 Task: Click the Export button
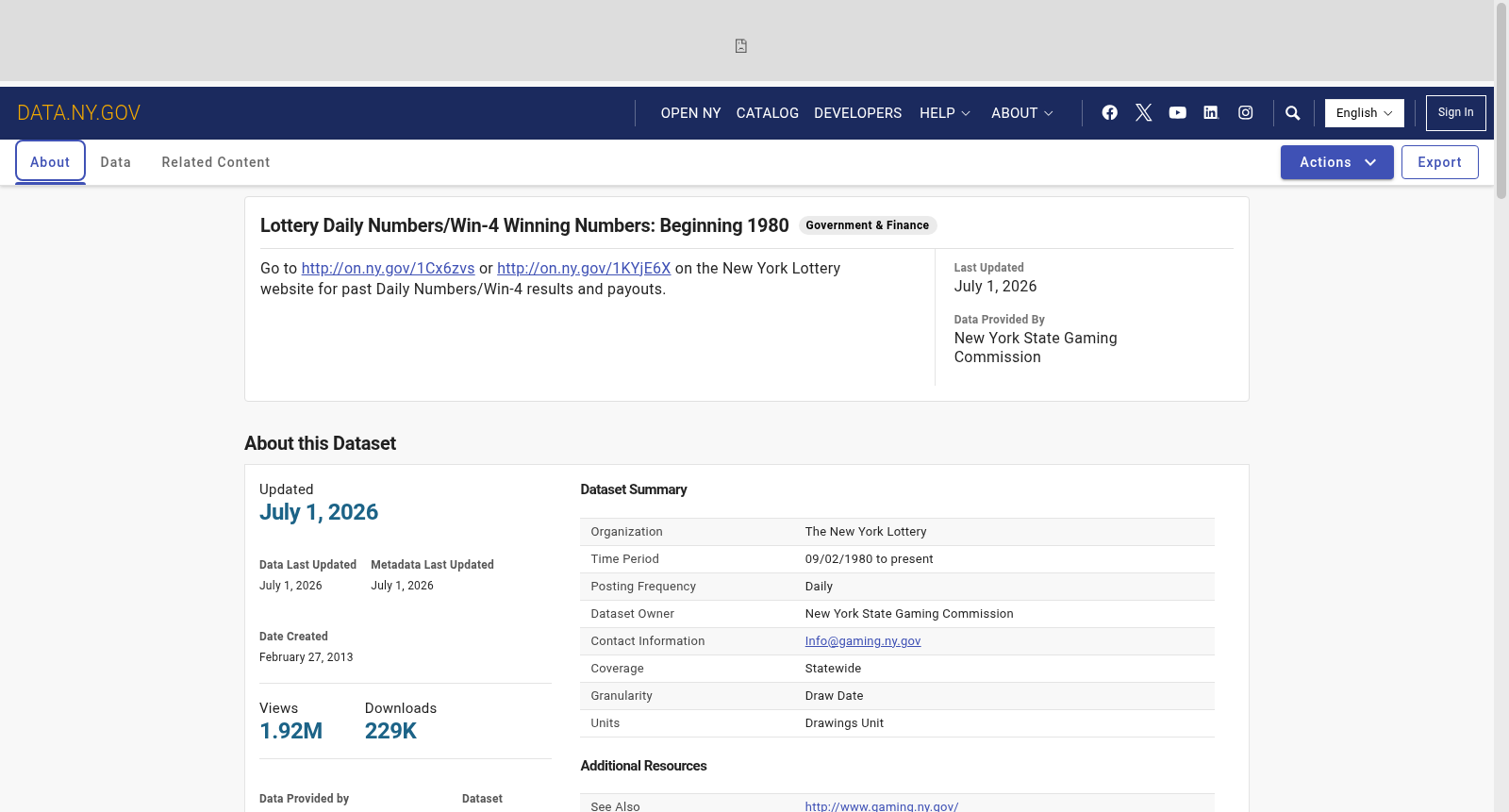coord(1439,162)
